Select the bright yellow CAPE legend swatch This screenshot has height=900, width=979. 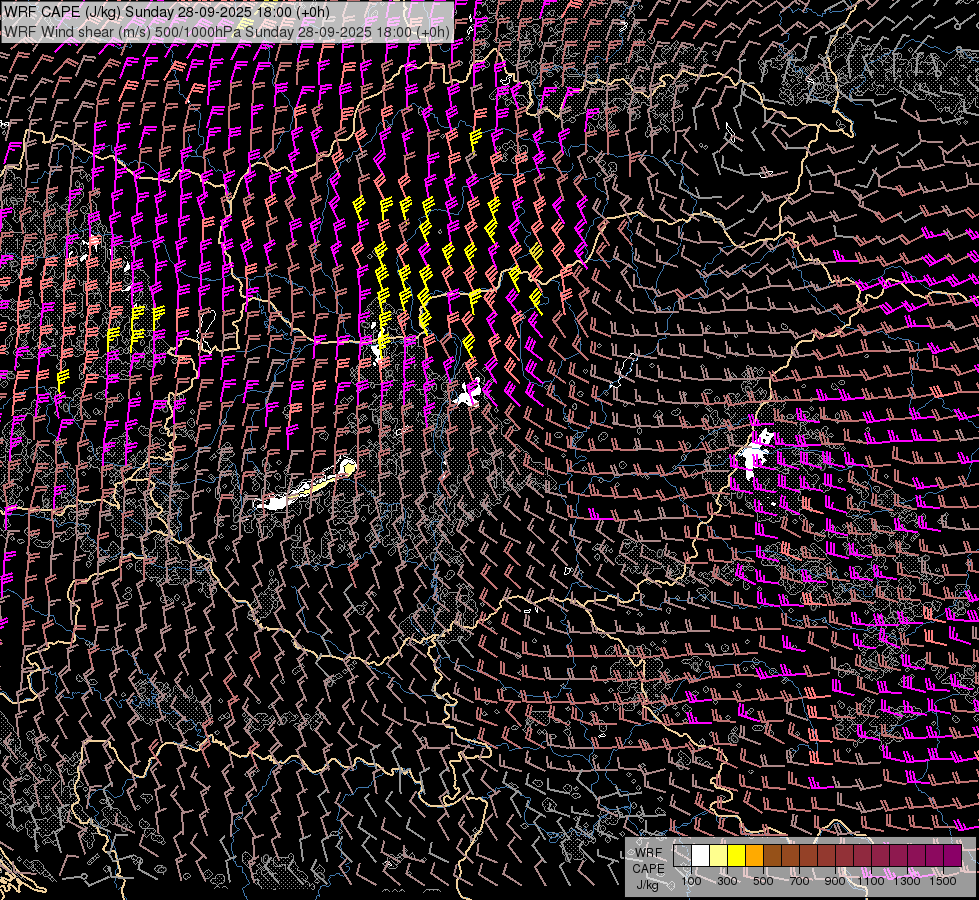pyautogui.click(x=737, y=855)
